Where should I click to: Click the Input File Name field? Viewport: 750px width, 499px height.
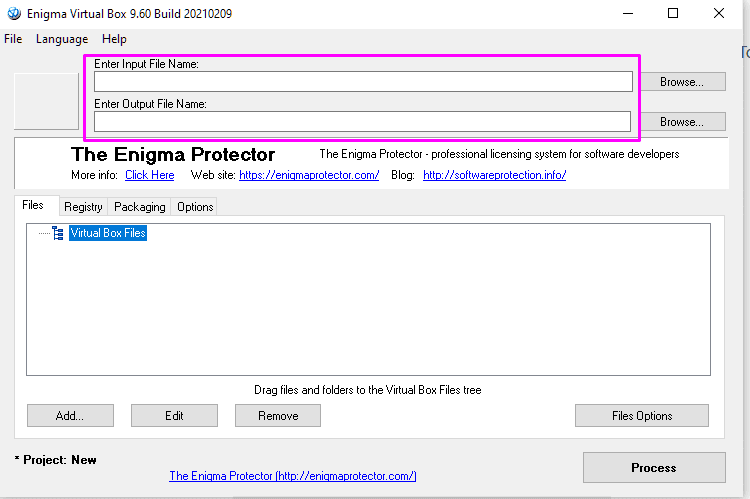363,81
